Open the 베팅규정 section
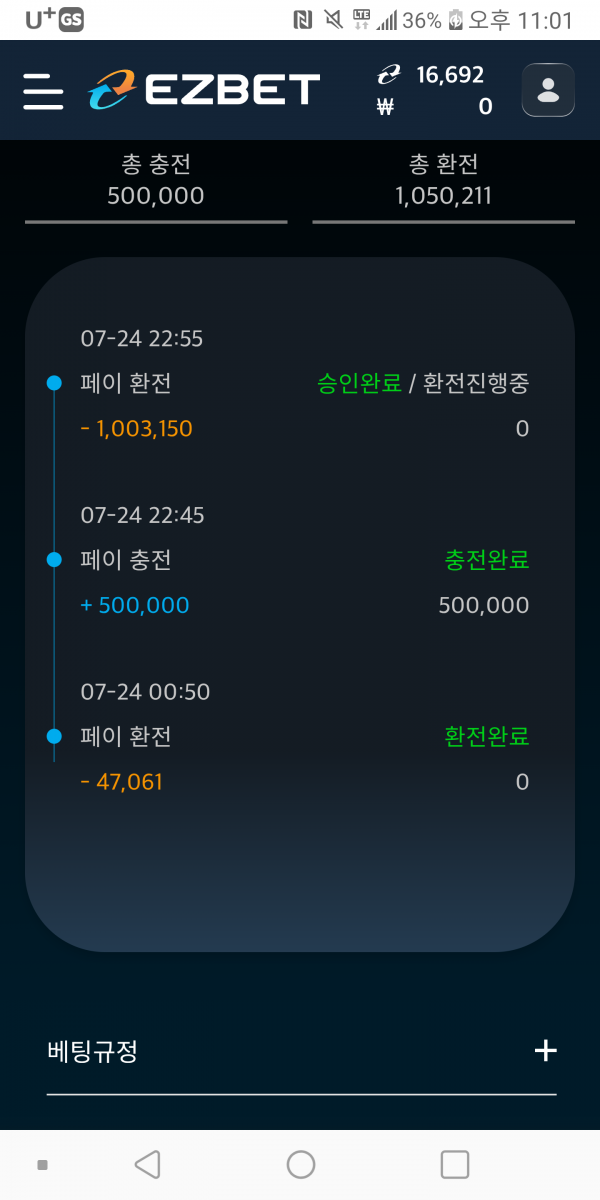The image size is (600, 1200). 301,1051
